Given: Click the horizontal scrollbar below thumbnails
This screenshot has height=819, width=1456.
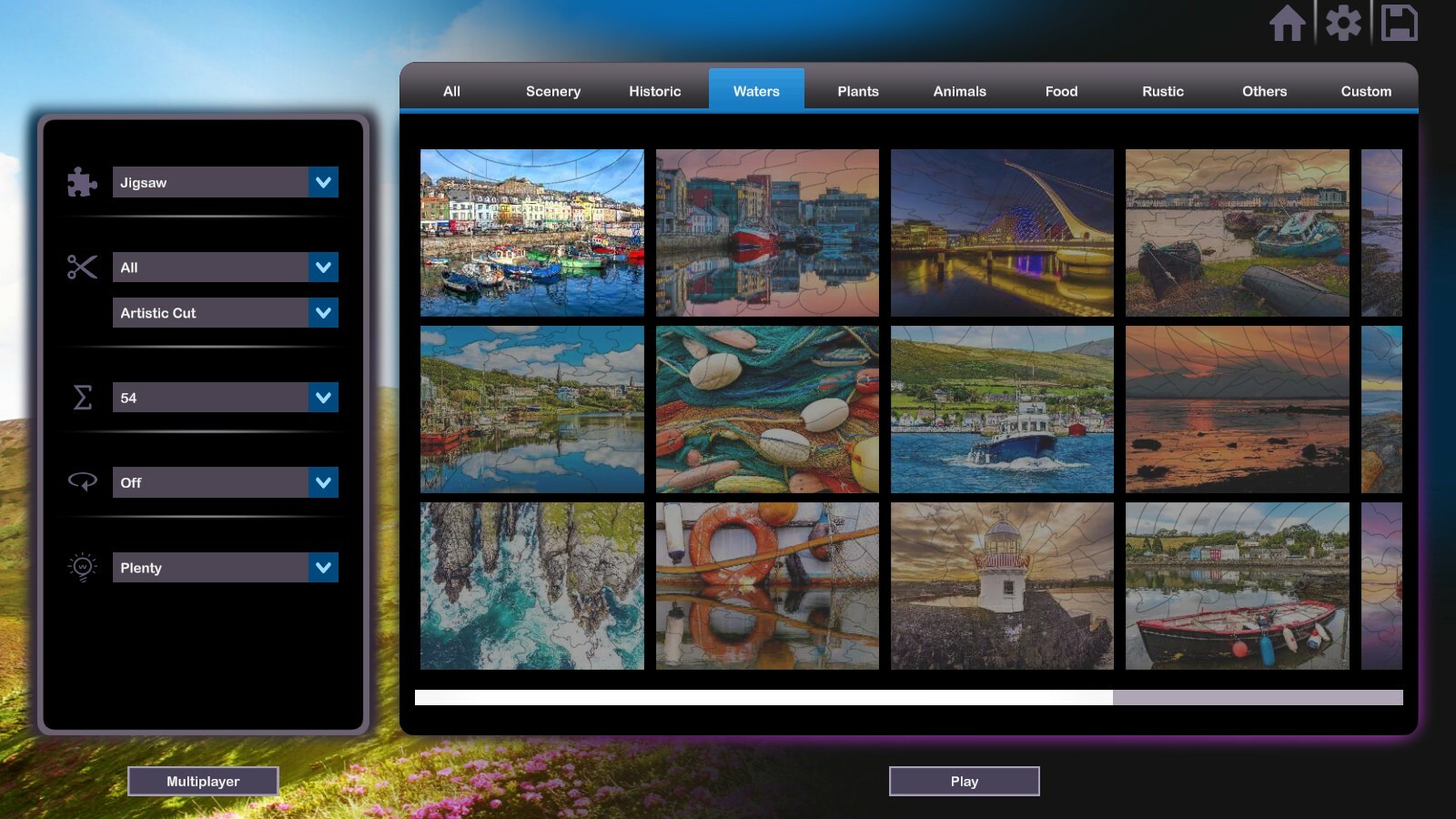Looking at the screenshot, I should 819,696.
